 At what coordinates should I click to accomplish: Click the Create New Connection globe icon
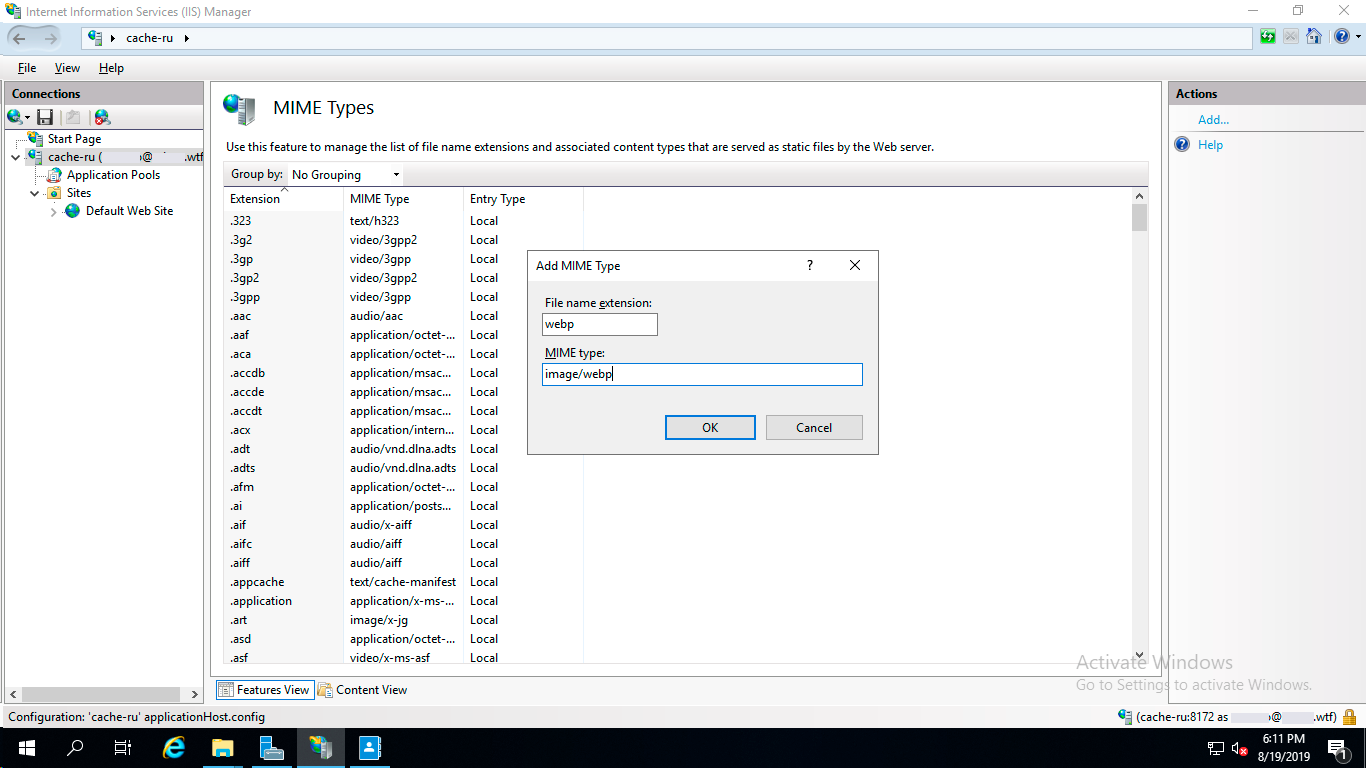click(x=14, y=117)
